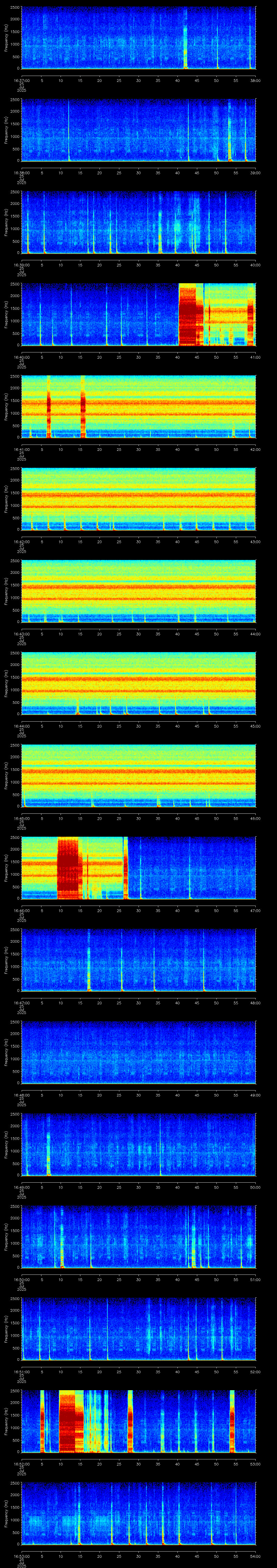Click the red burst near 28s in the 16:52 row
The height and width of the screenshot is (1568, 277).
tap(130, 1421)
